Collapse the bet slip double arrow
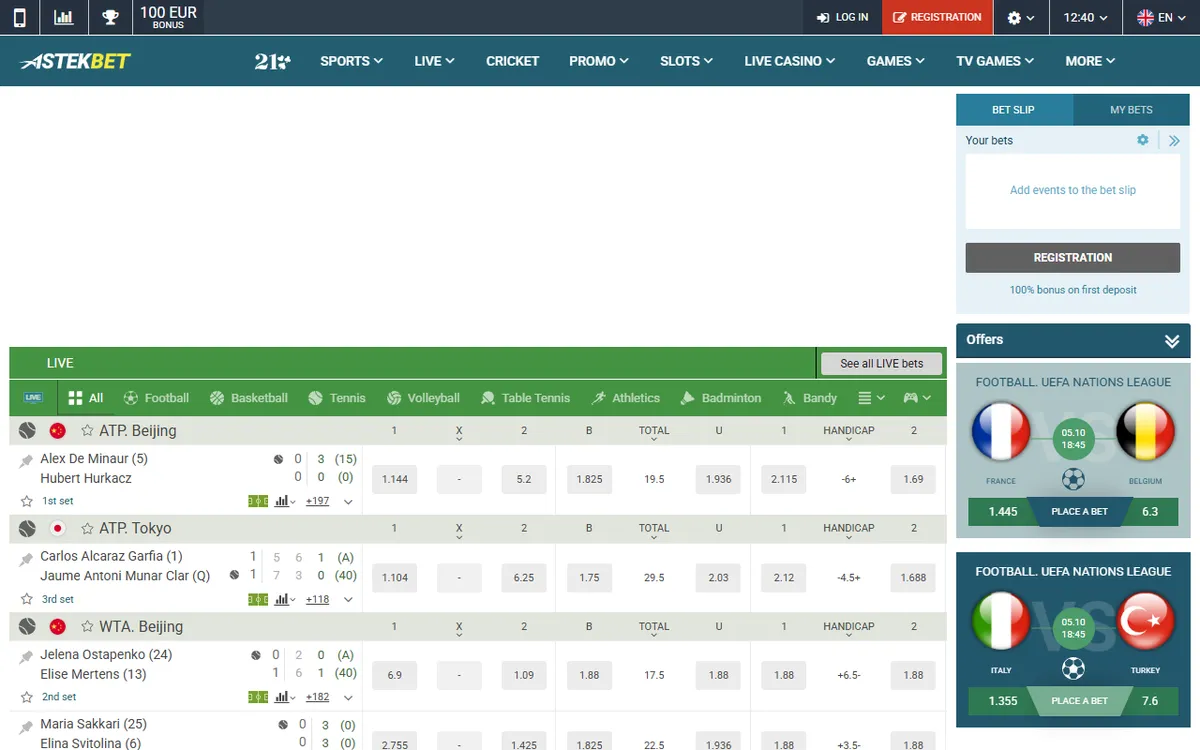The width and height of the screenshot is (1200, 750). point(1174,141)
